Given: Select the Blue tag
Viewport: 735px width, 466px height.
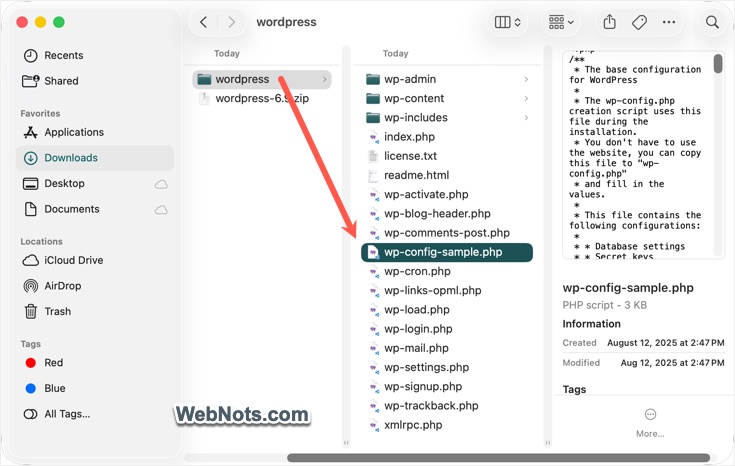Looking at the screenshot, I should point(96,388).
